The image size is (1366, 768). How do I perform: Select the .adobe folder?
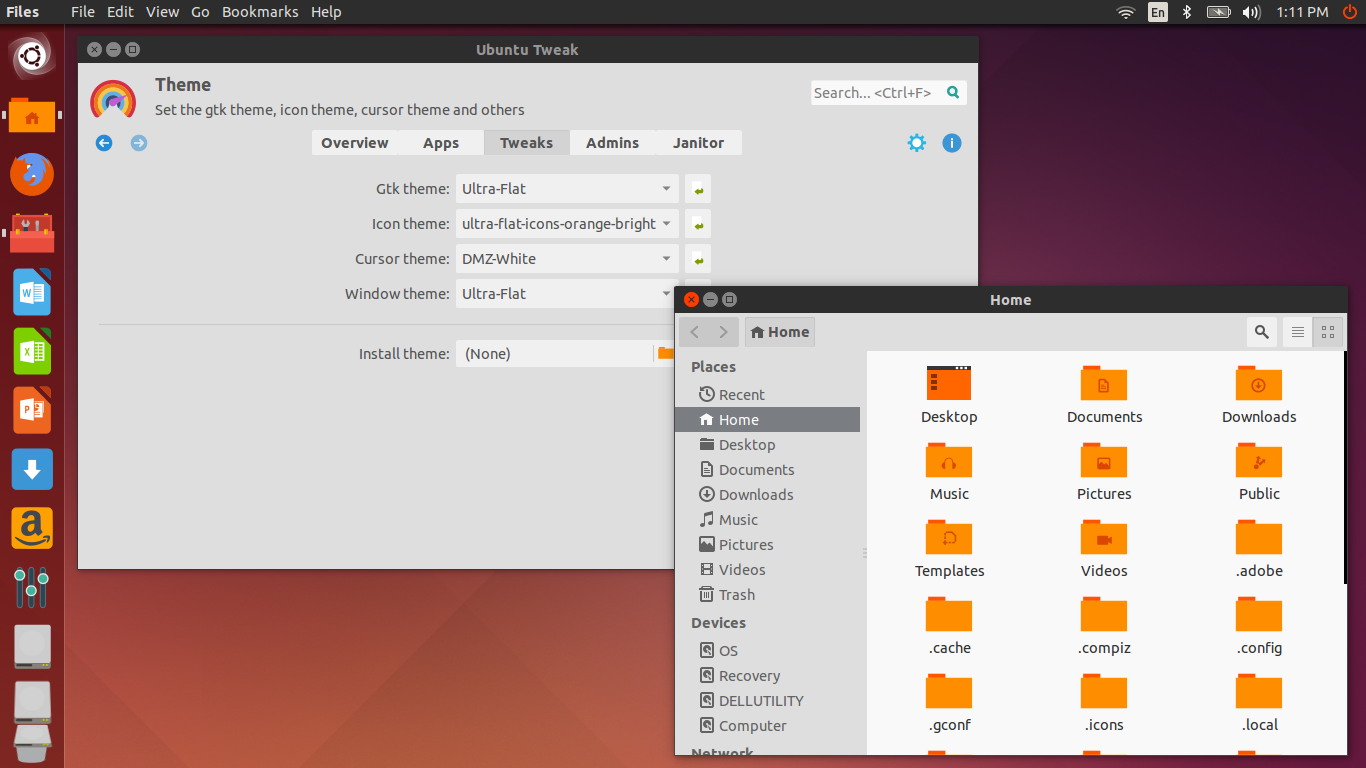(1259, 537)
